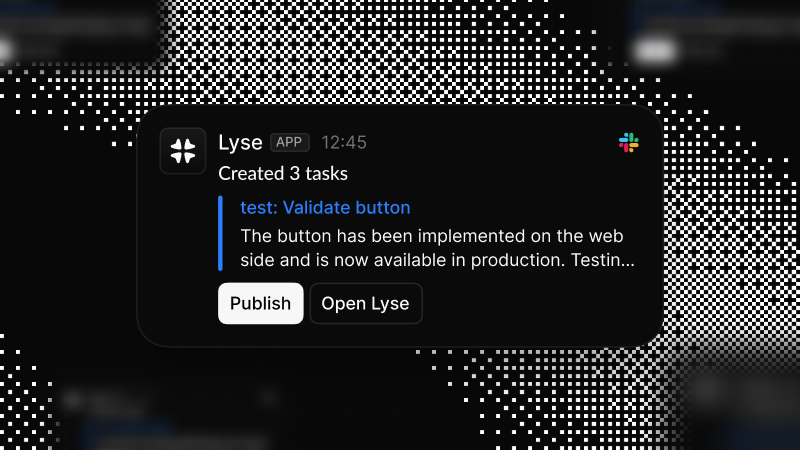Open the Lyse sender name

pos(240,142)
